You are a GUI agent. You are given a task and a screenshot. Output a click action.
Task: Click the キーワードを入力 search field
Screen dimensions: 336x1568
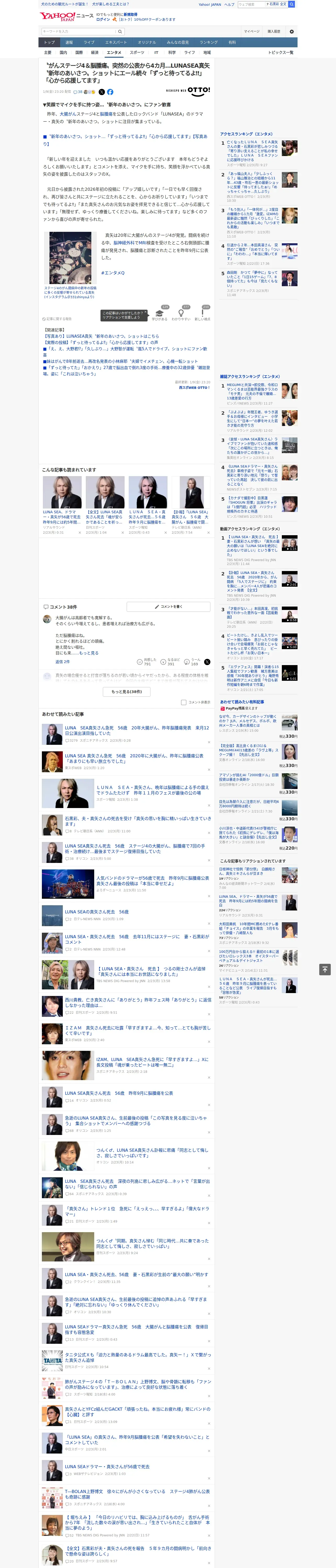(78, 32)
